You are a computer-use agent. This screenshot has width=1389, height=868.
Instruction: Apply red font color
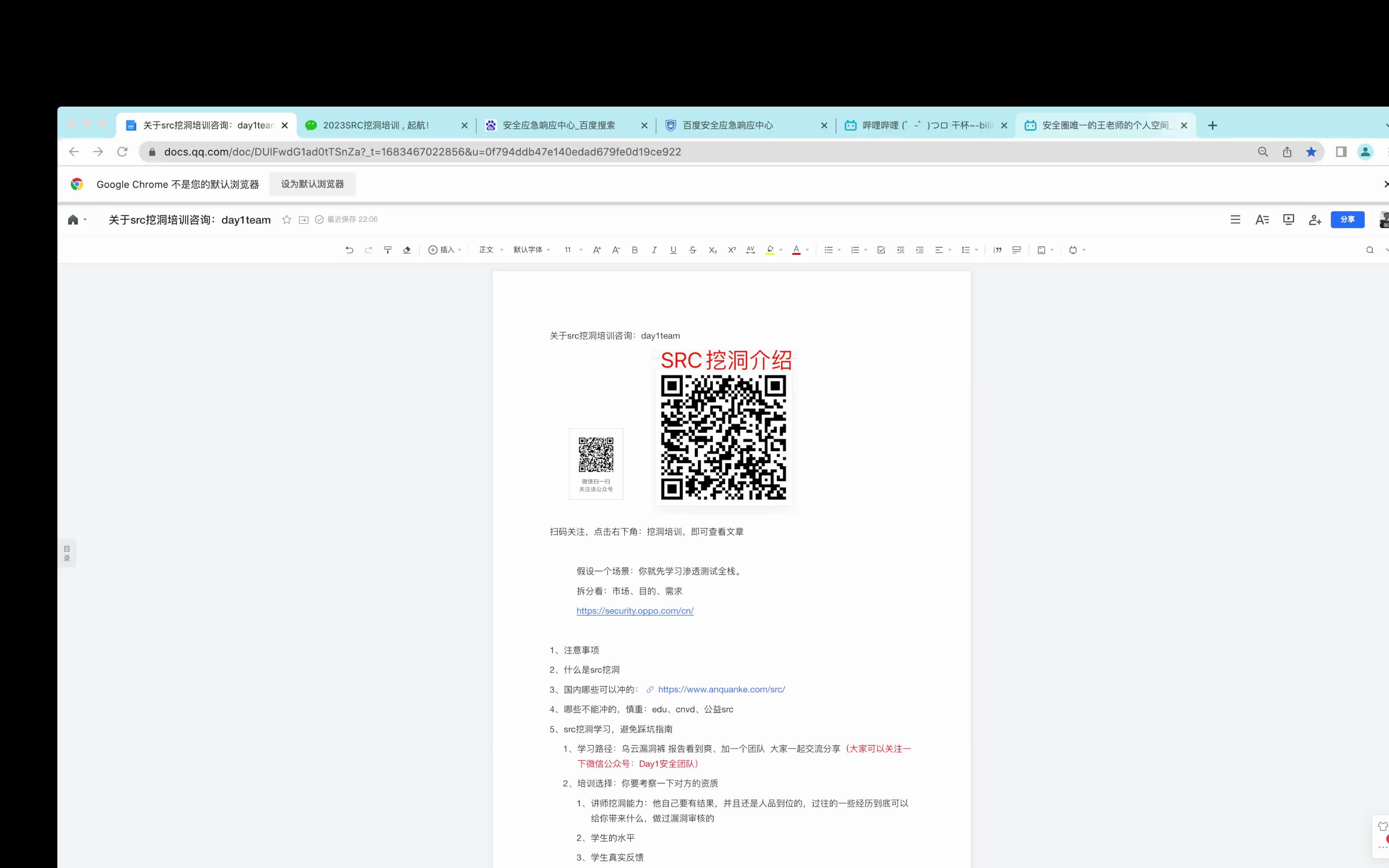pyautogui.click(x=796, y=250)
